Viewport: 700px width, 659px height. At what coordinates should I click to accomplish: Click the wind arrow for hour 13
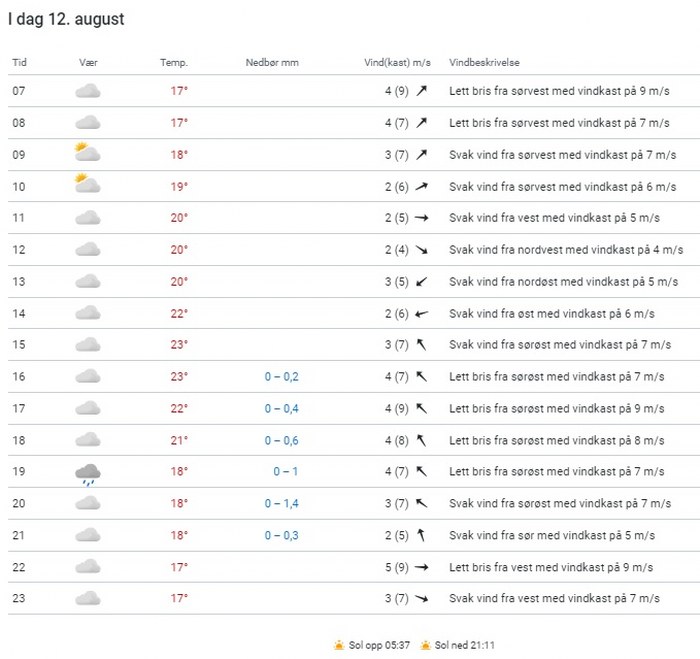(x=422, y=282)
